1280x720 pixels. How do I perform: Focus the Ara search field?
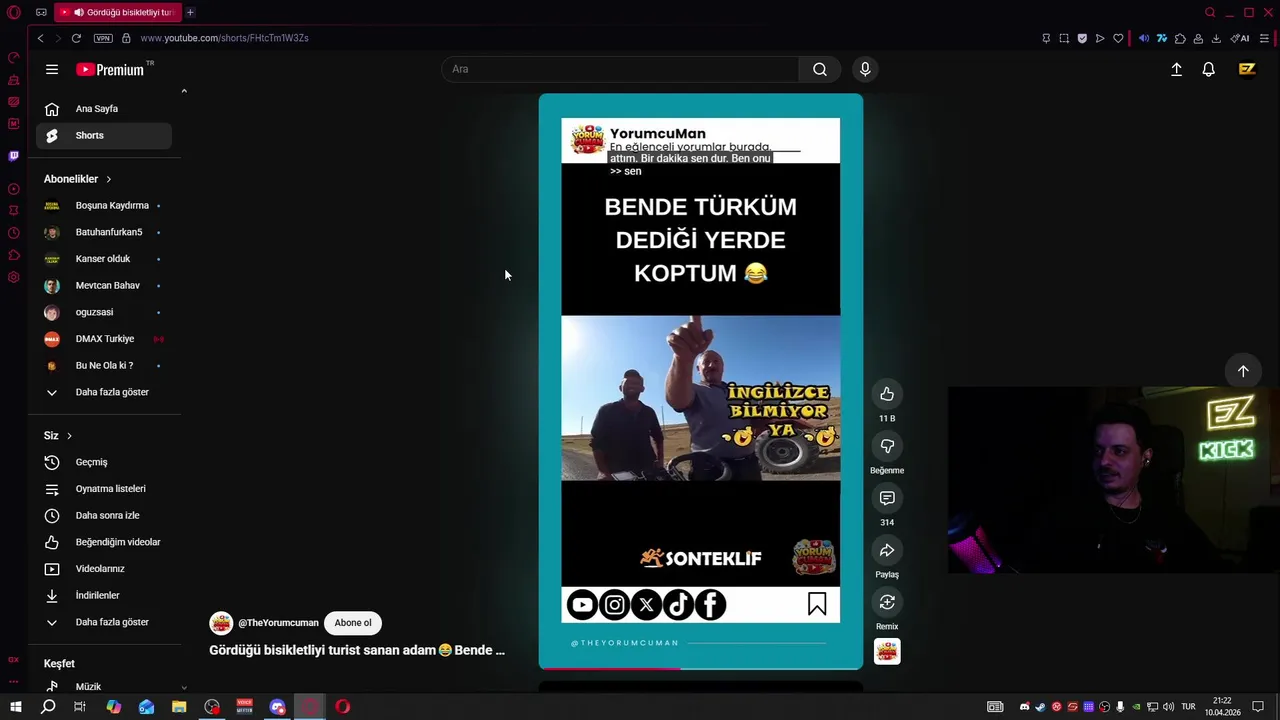(x=620, y=69)
